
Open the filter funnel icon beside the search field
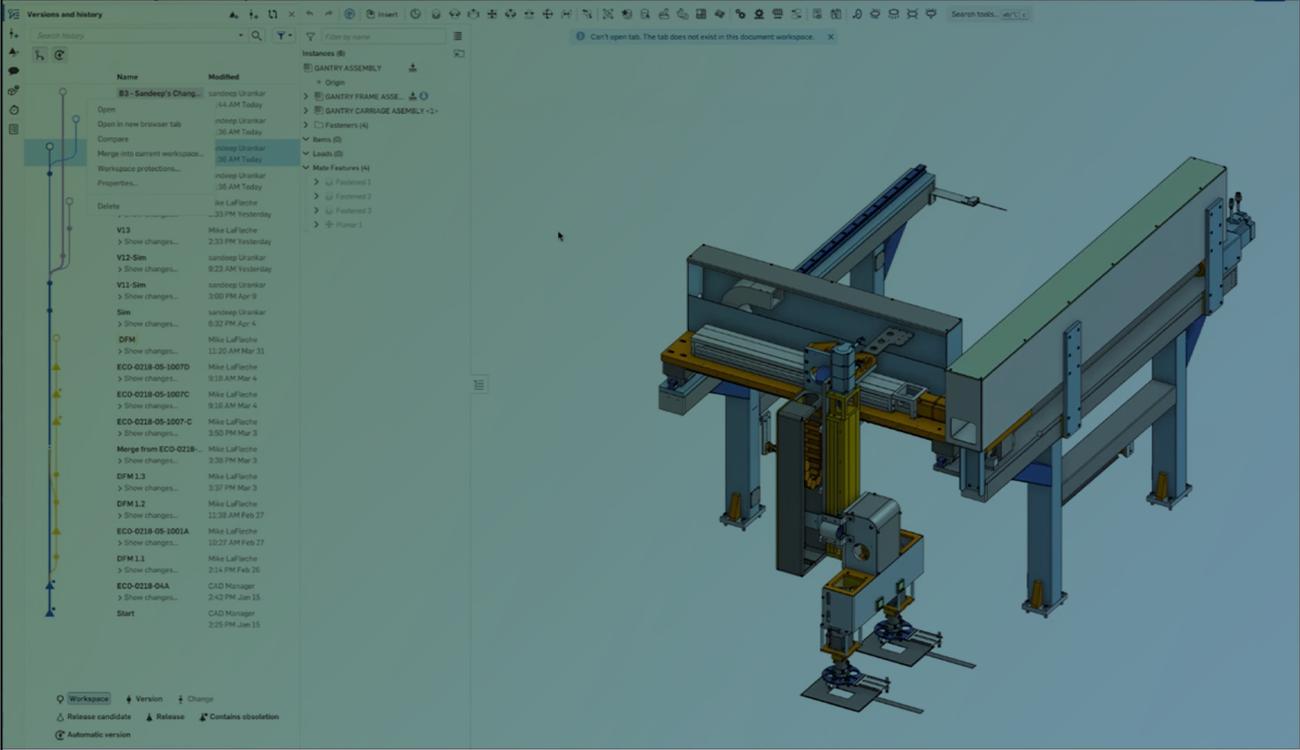click(281, 35)
